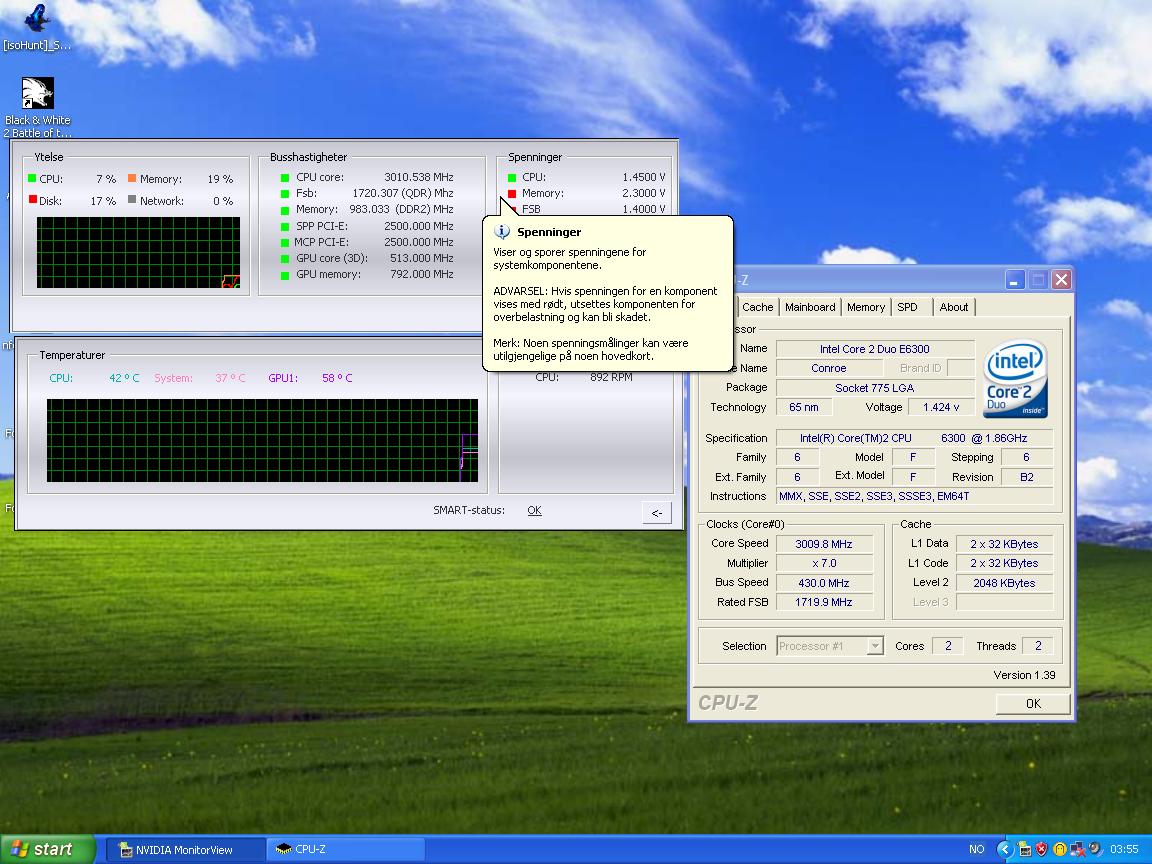
Task: Click the taskbar clock showing 03:55
Action: click(x=1124, y=849)
